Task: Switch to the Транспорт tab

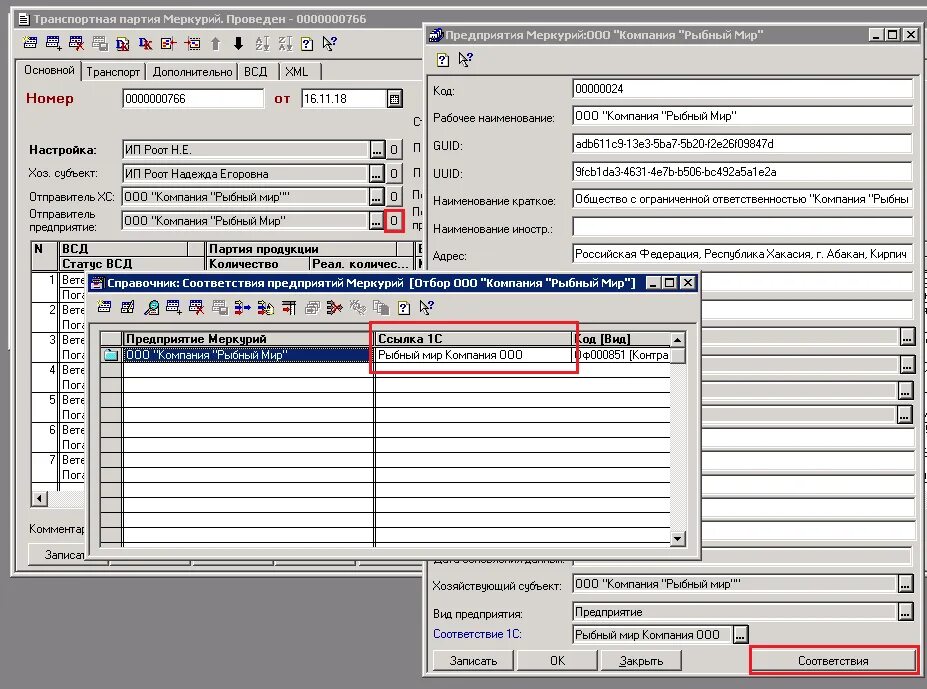Action: 113,72
